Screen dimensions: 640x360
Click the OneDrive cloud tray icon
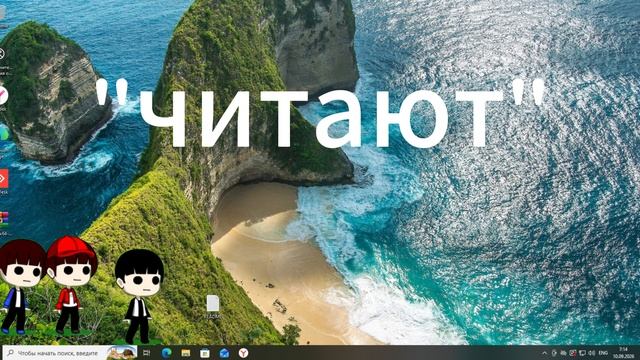pyautogui.click(x=564, y=353)
